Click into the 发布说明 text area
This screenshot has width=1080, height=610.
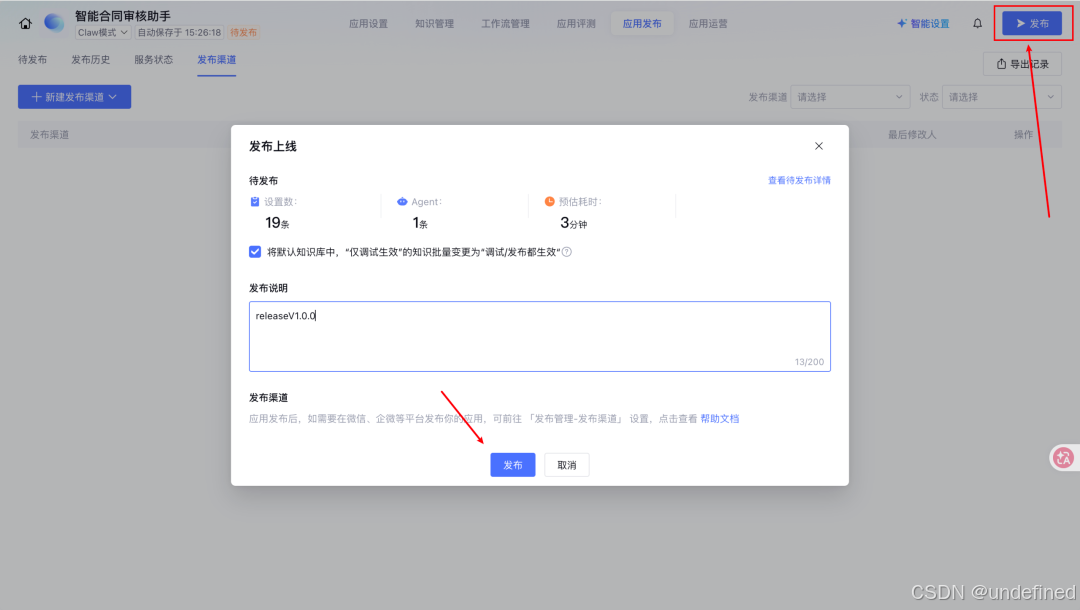pyautogui.click(x=540, y=336)
